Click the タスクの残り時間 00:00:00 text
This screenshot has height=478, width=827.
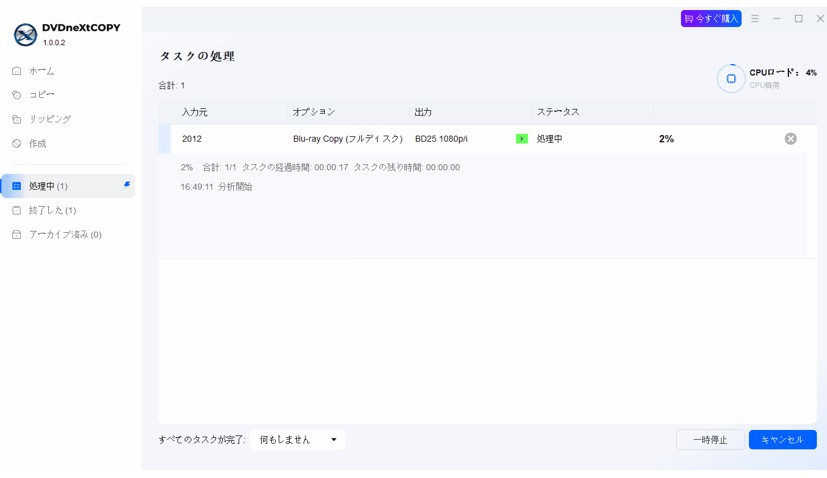[407, 167]
